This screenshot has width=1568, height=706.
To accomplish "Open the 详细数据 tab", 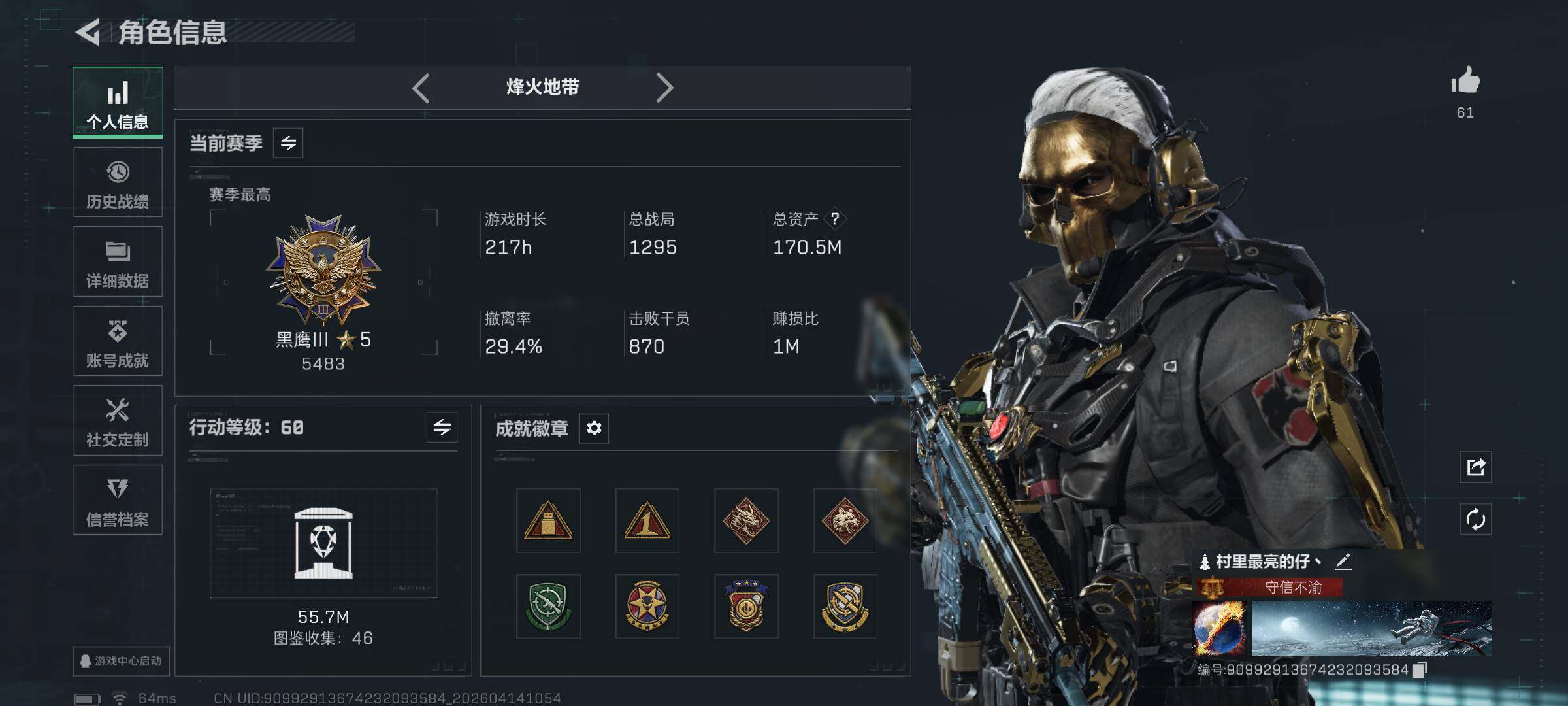I will point(118,261).
